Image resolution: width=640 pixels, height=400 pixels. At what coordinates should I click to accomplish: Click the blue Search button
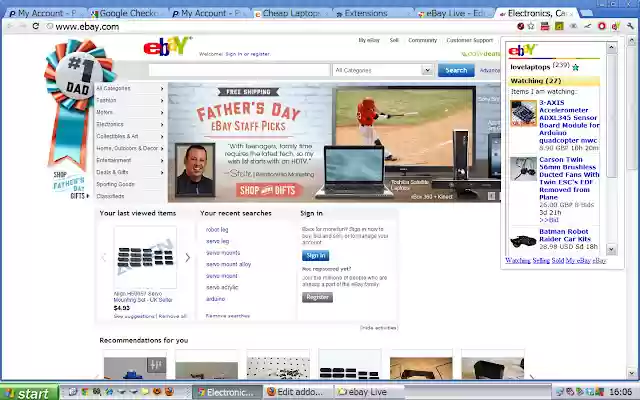(456, 70)
